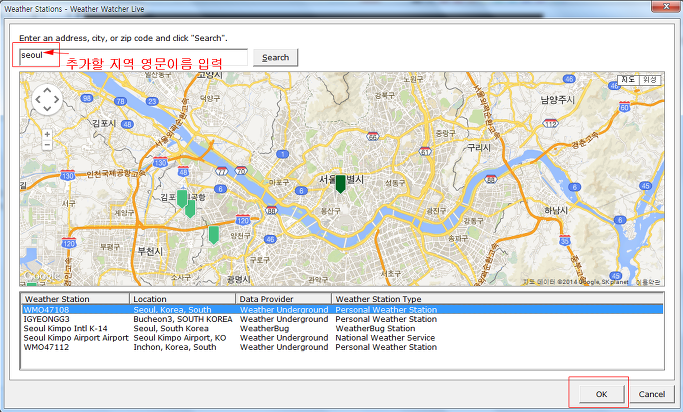Viewport: 683px width, 412px height.
Task: Switch map to 위성 satellite view
Action: coord(650,80)
